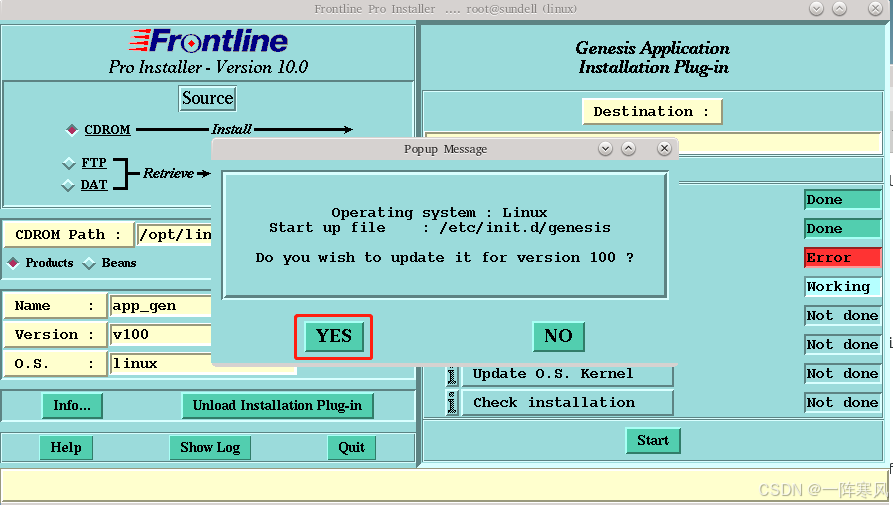Close the Popup Message dialog

pyautogui.click(x=664, y=149)
